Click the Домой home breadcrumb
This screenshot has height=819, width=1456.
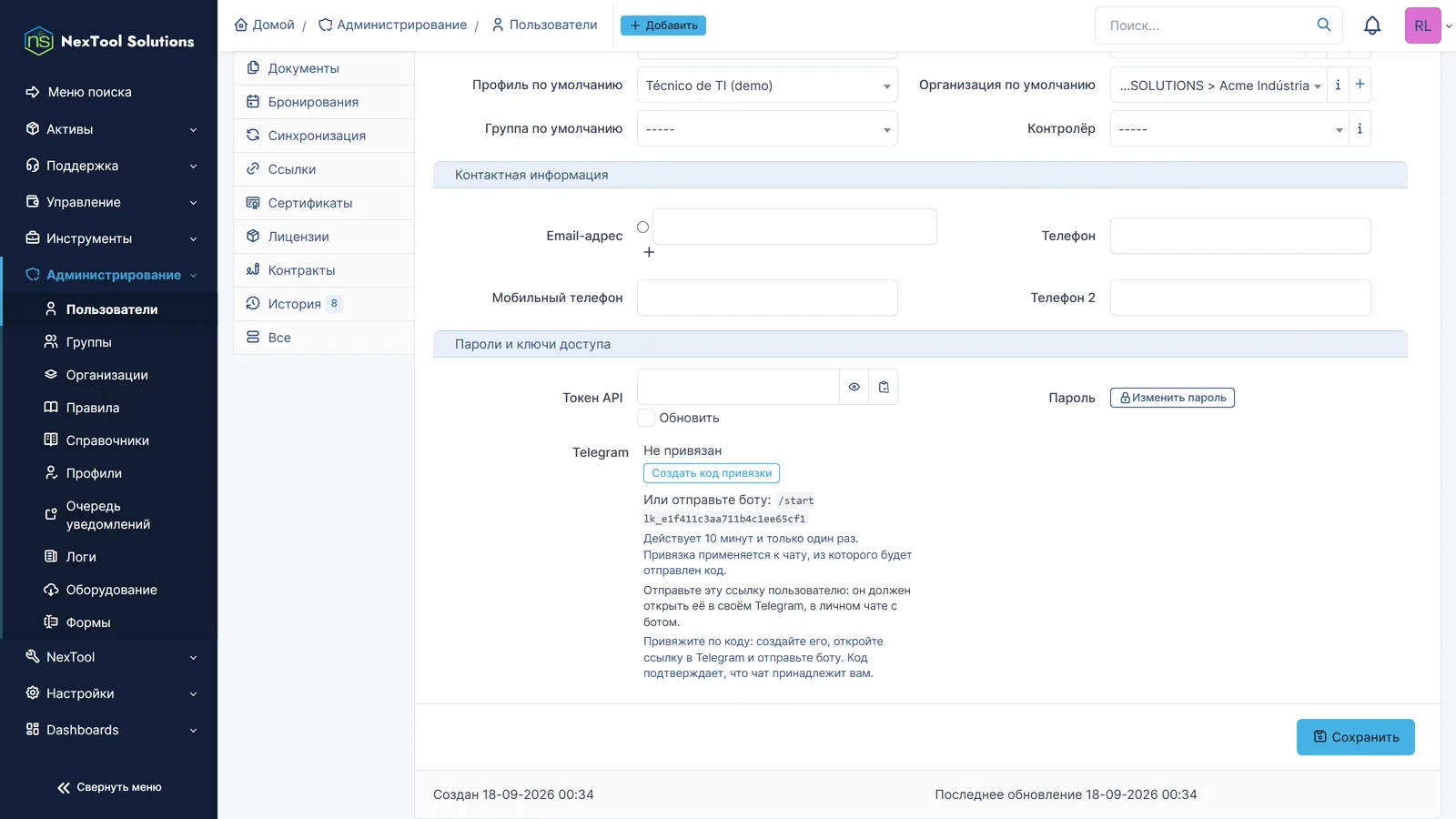[x=265, y=25]
